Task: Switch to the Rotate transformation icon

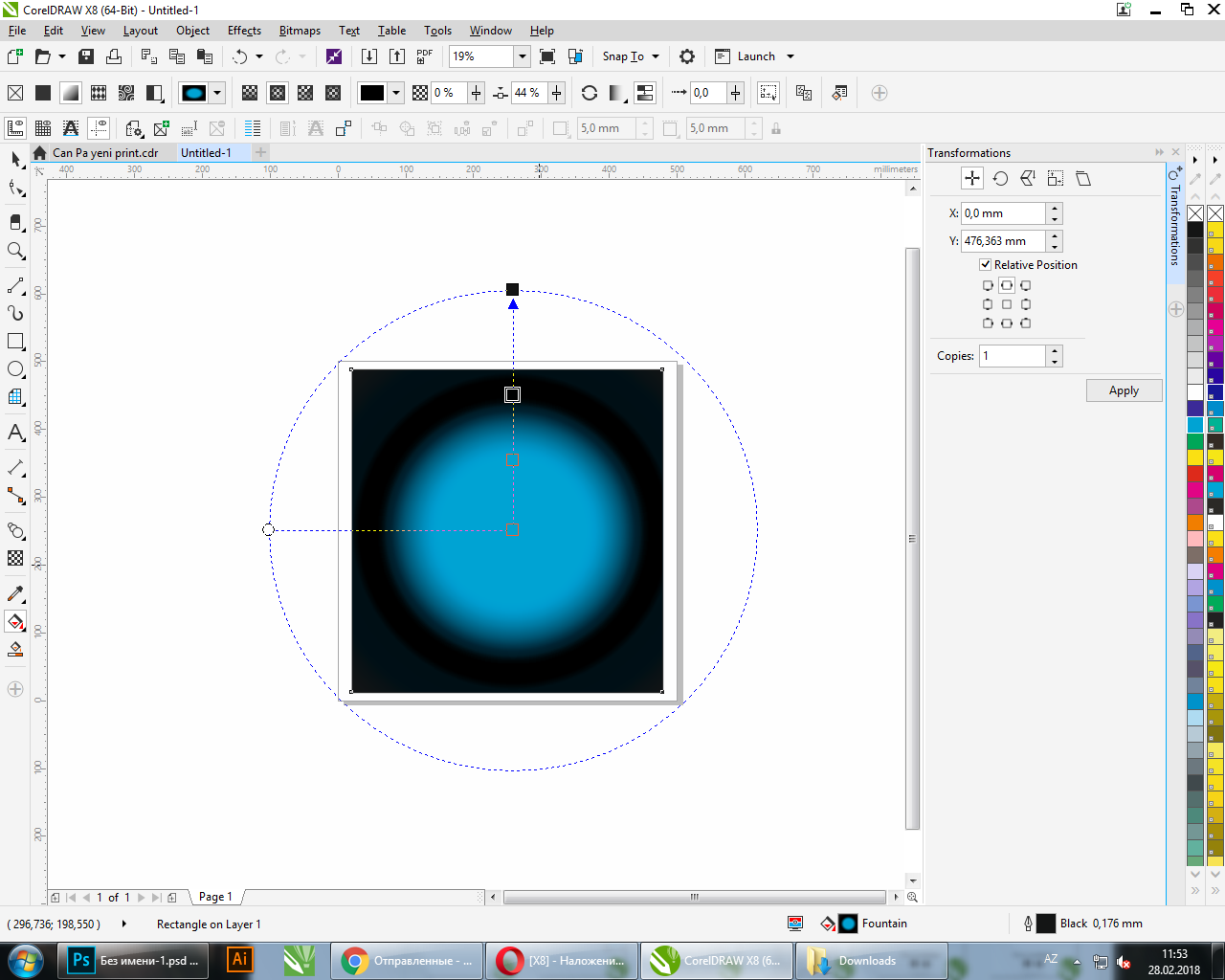Action: tap(1000, 179)
